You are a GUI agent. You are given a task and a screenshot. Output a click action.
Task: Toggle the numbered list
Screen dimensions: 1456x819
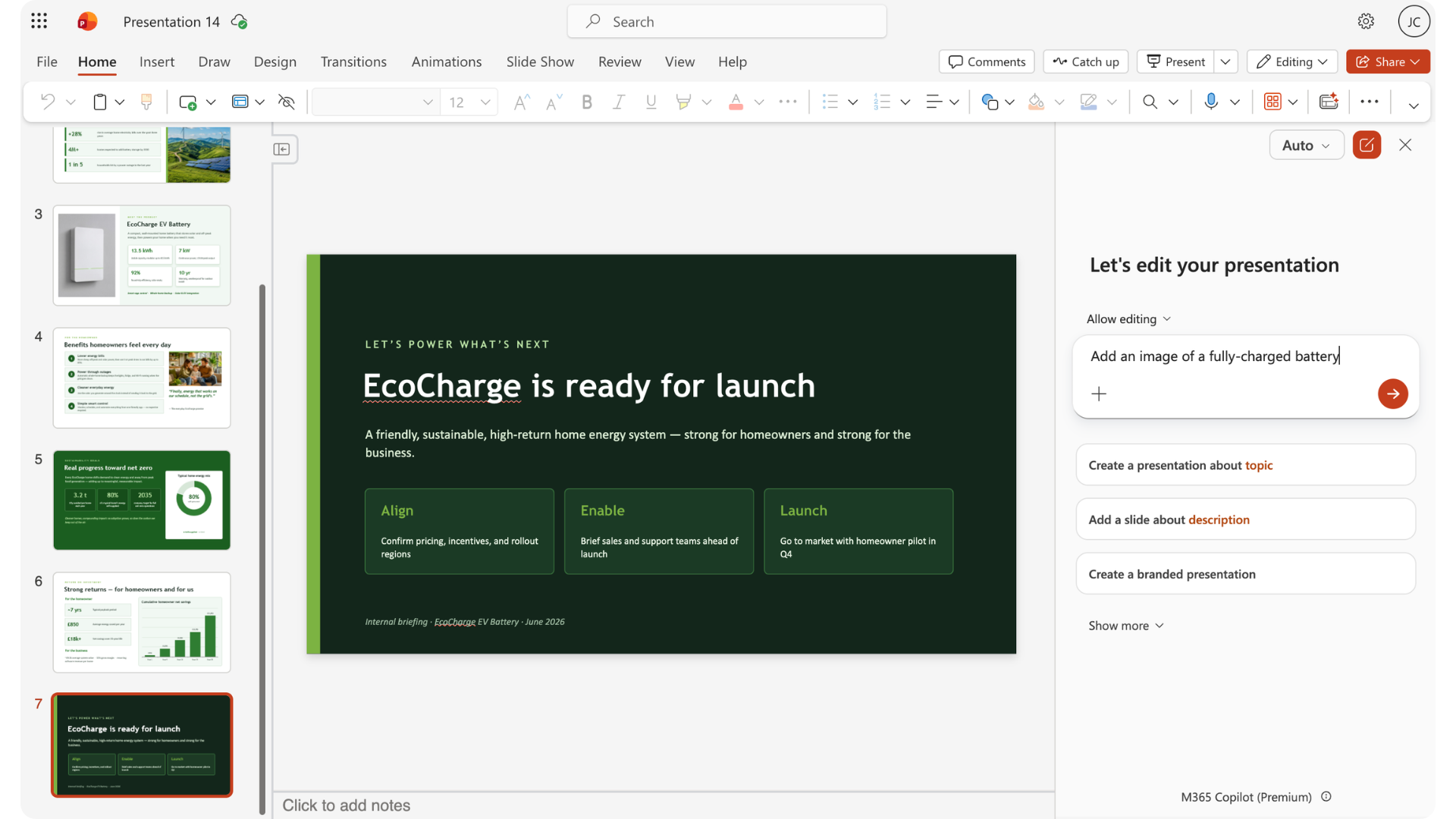click(882, 102)
